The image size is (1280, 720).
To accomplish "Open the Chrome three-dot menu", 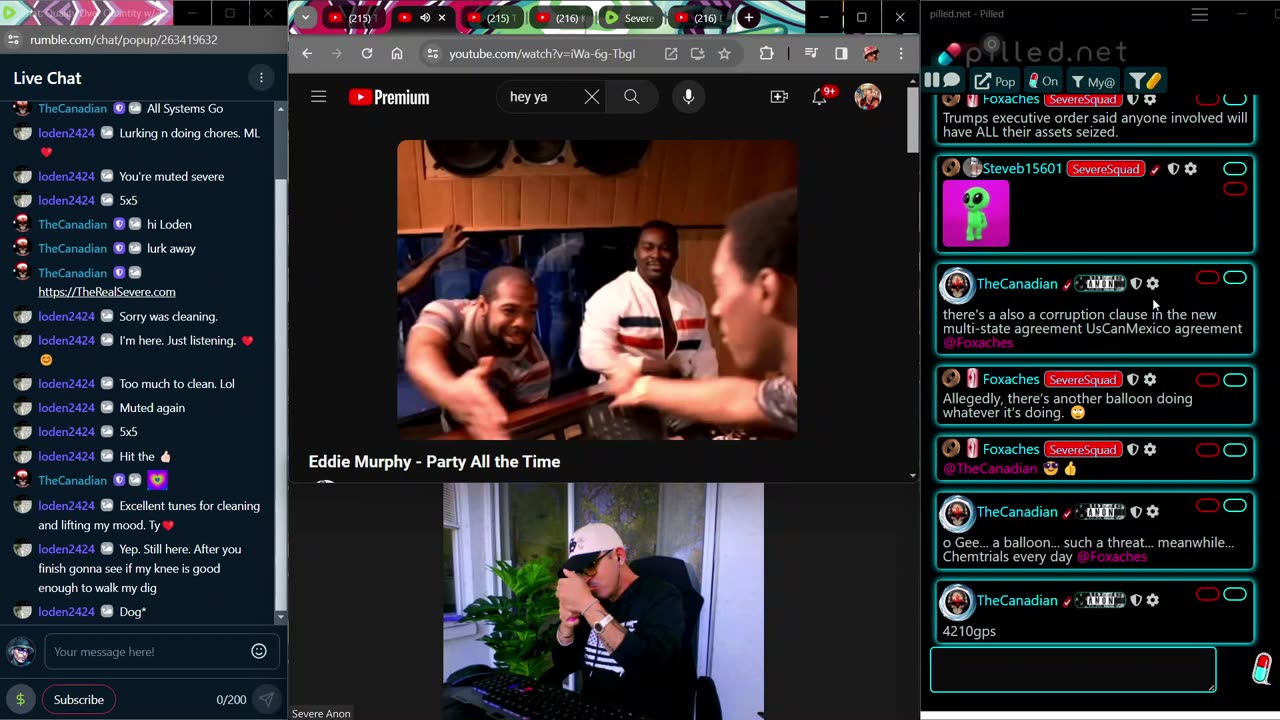I will (x=901, y=54).
